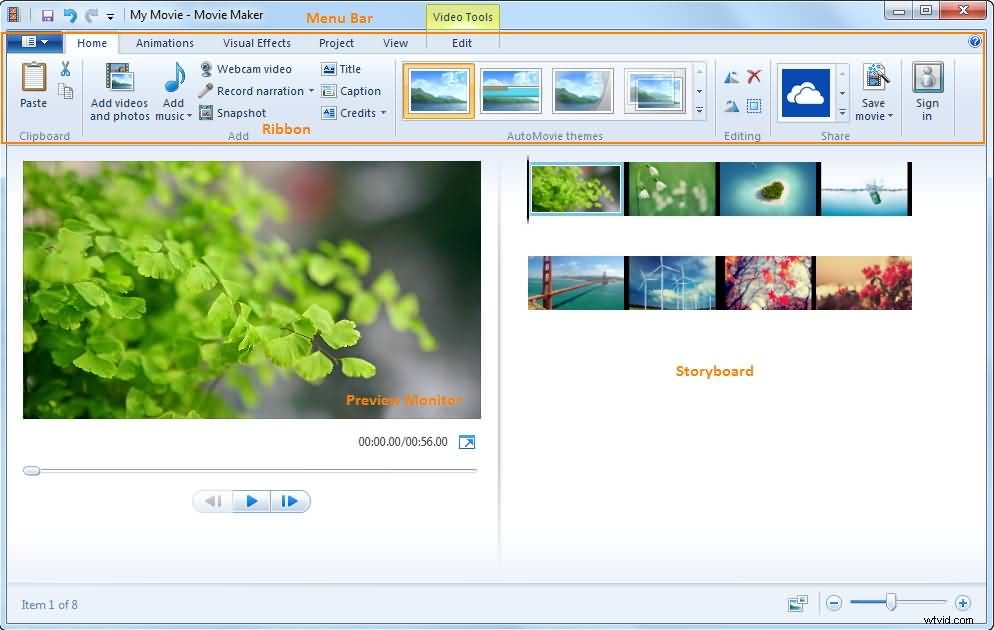This screenshot has width=994, height=630.
Task: Expand the Record narration dropdown arrow
Action: pos(313,91)
